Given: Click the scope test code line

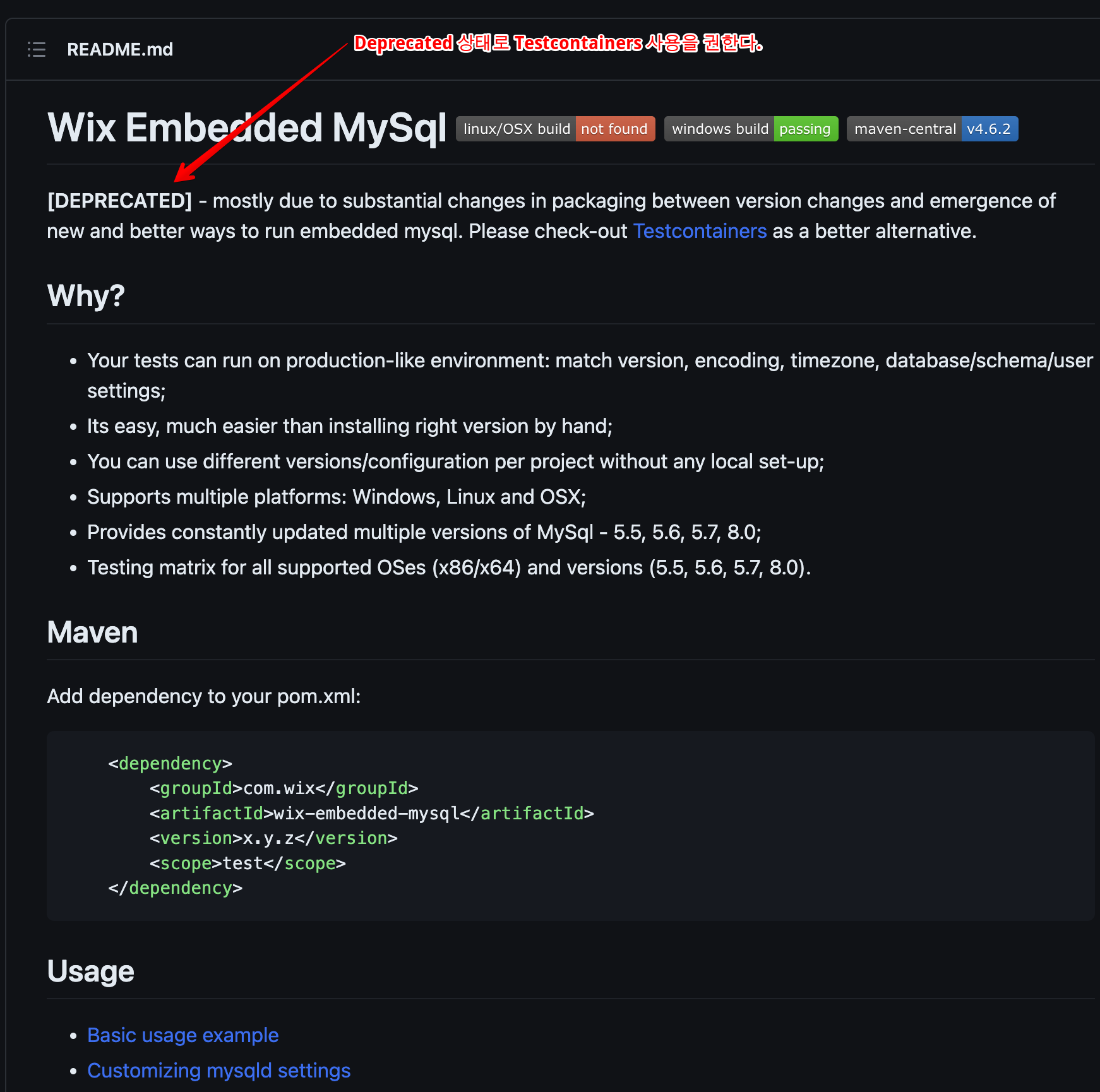Looking at the screenshot, I should (x=248, y=863).
